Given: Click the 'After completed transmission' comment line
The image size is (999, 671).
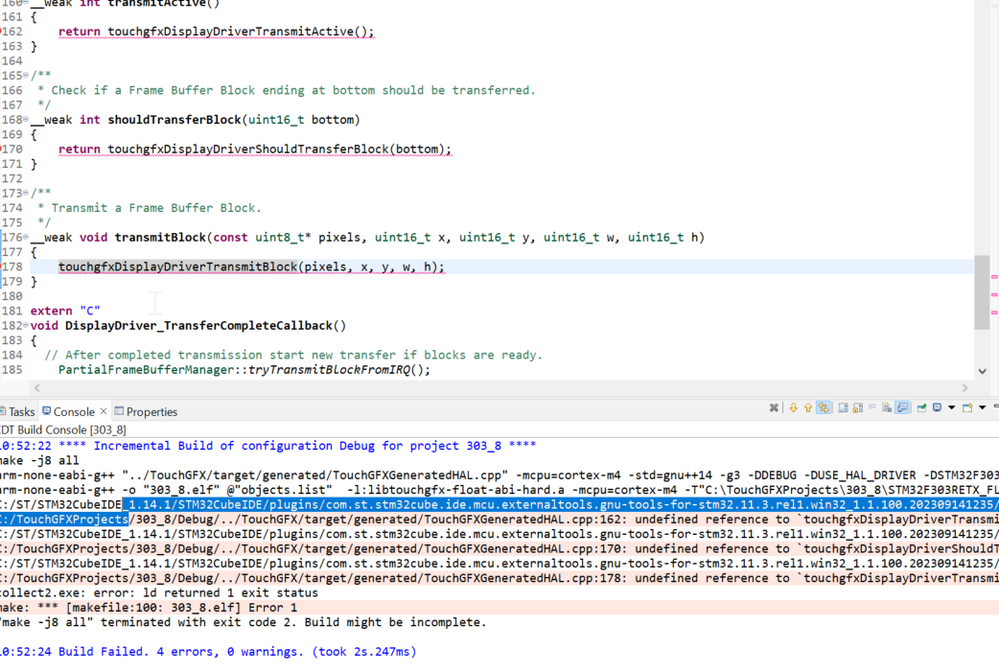Looking at the screenshot, I should (x=293, y=355).
